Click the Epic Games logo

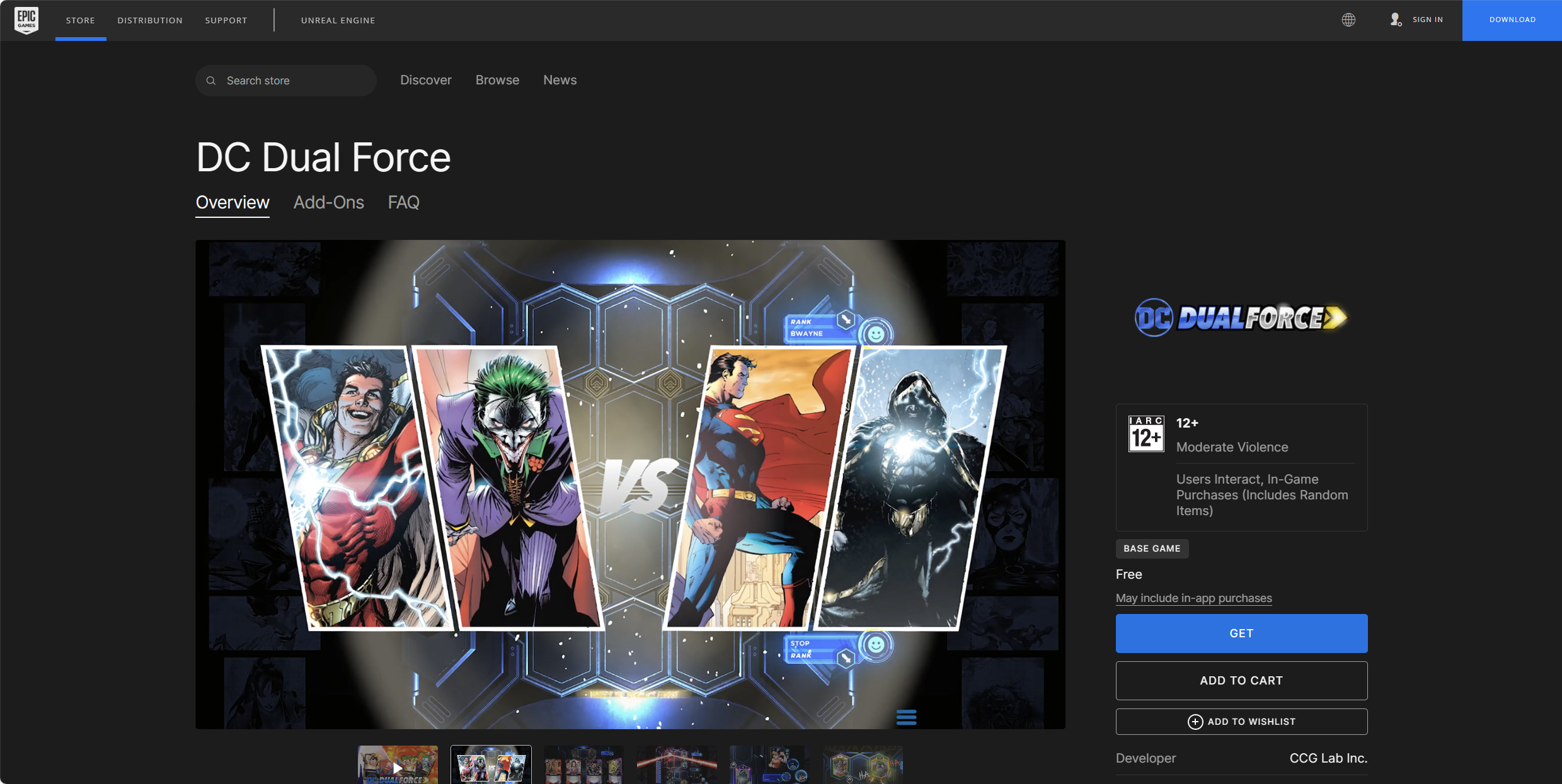(x=26, y=20)
